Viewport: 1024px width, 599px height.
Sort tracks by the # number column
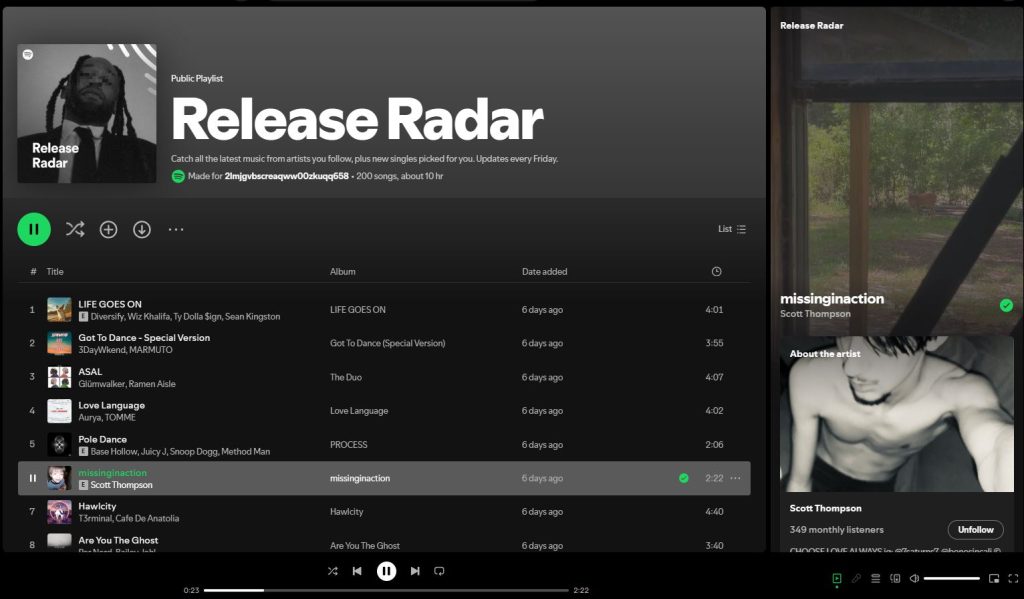[x=33, y=271]
